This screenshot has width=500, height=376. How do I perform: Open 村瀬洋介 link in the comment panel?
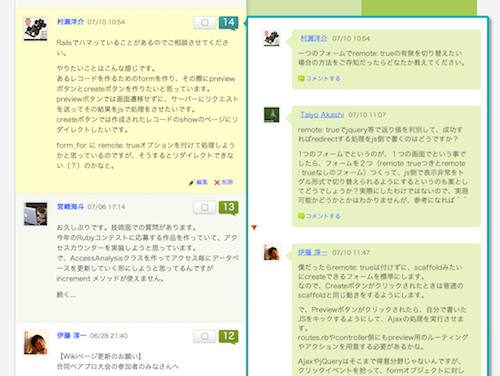tap(314, 38)
